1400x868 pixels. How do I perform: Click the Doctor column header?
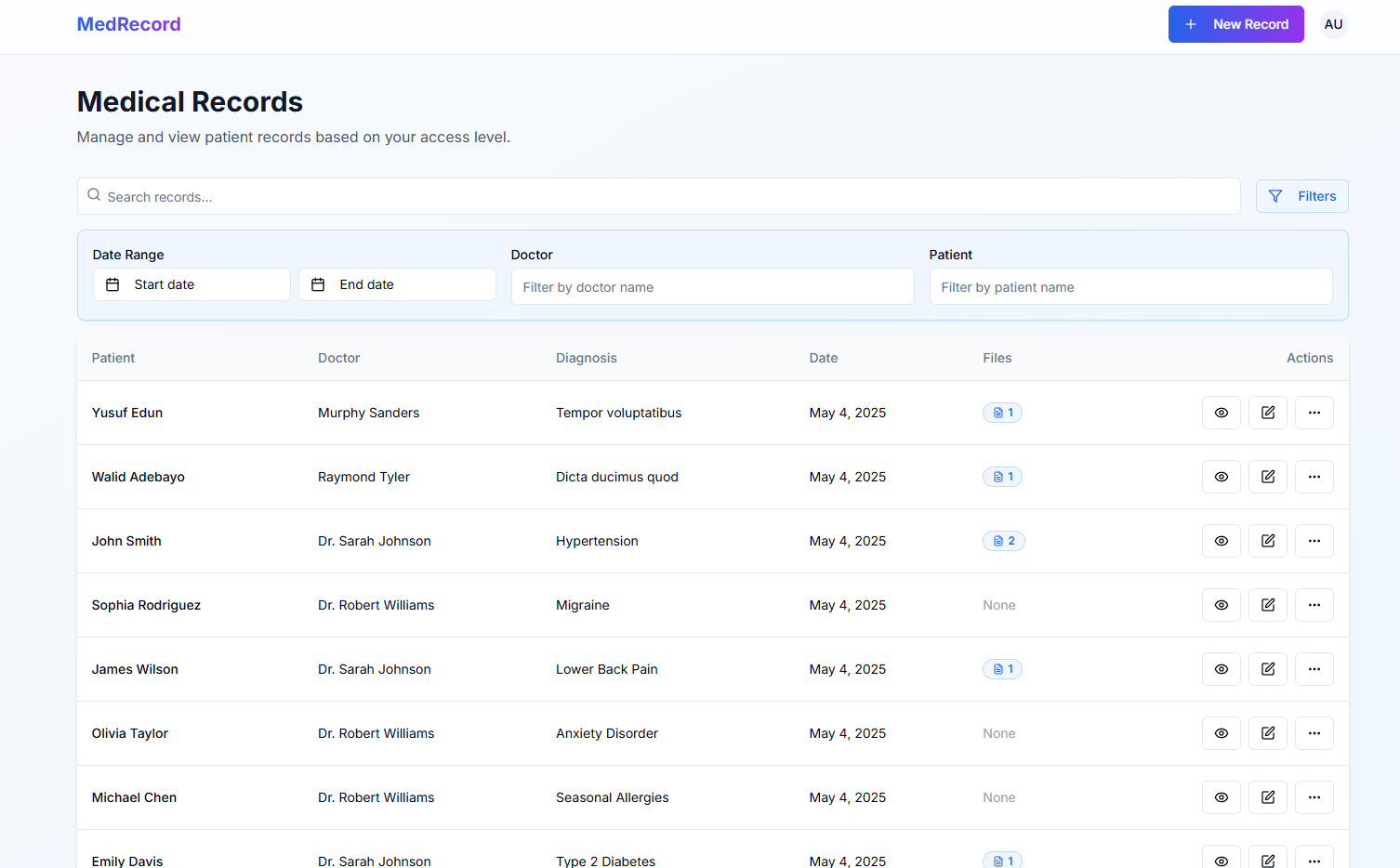338,358
